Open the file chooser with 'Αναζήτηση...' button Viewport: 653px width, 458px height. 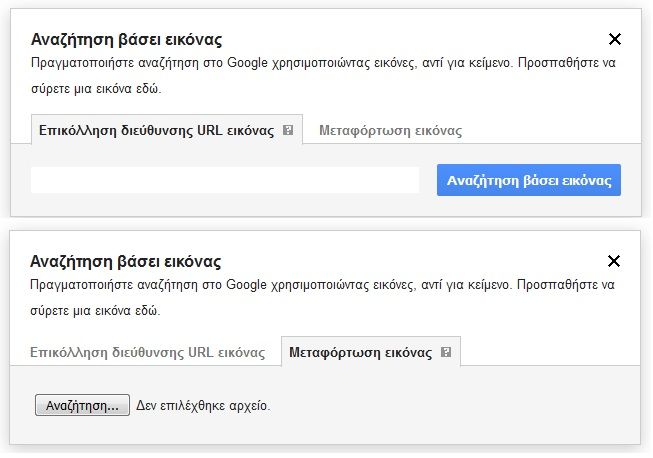(82, 405)
